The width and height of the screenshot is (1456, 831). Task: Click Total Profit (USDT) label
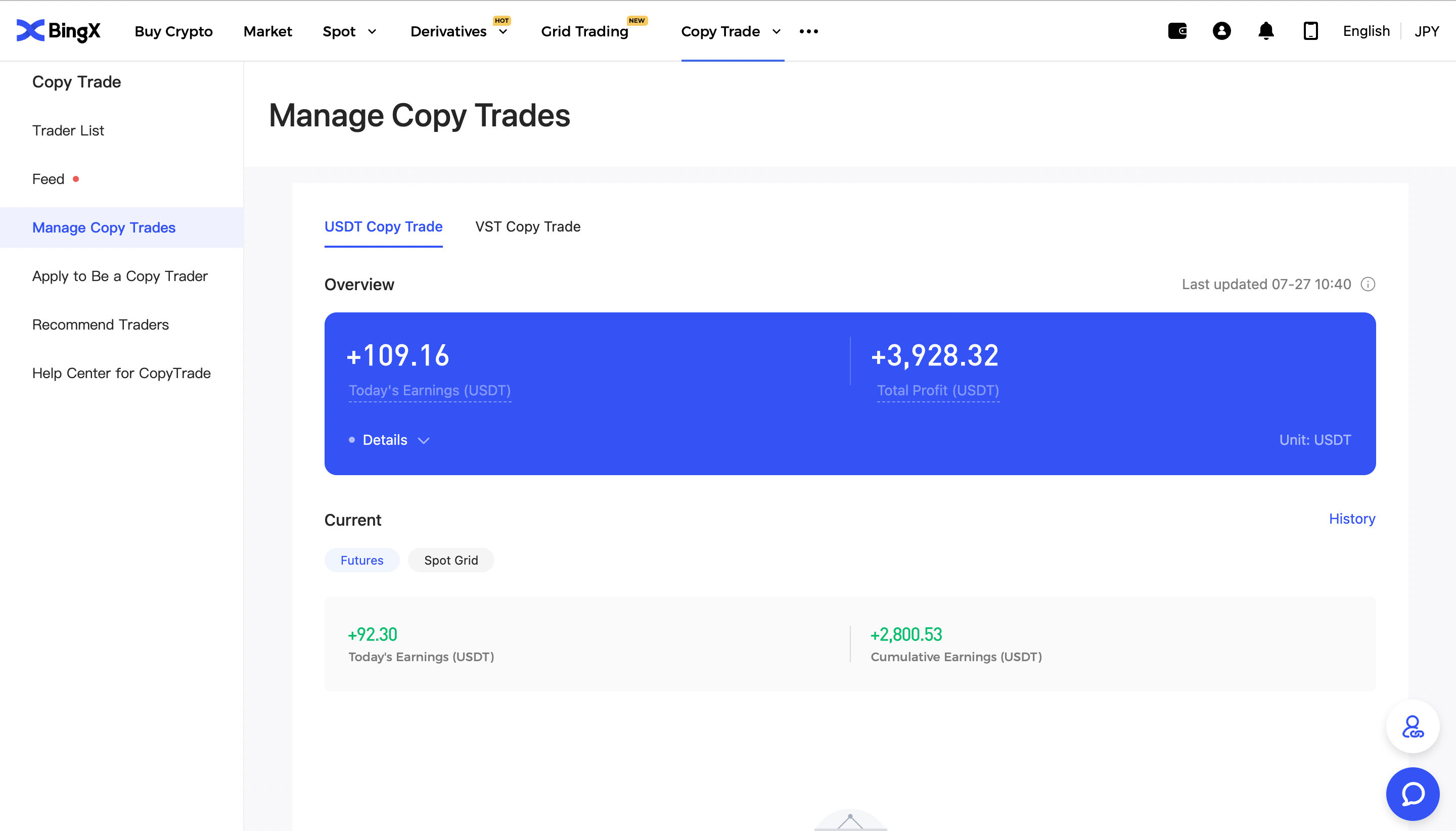coord(938,390)
